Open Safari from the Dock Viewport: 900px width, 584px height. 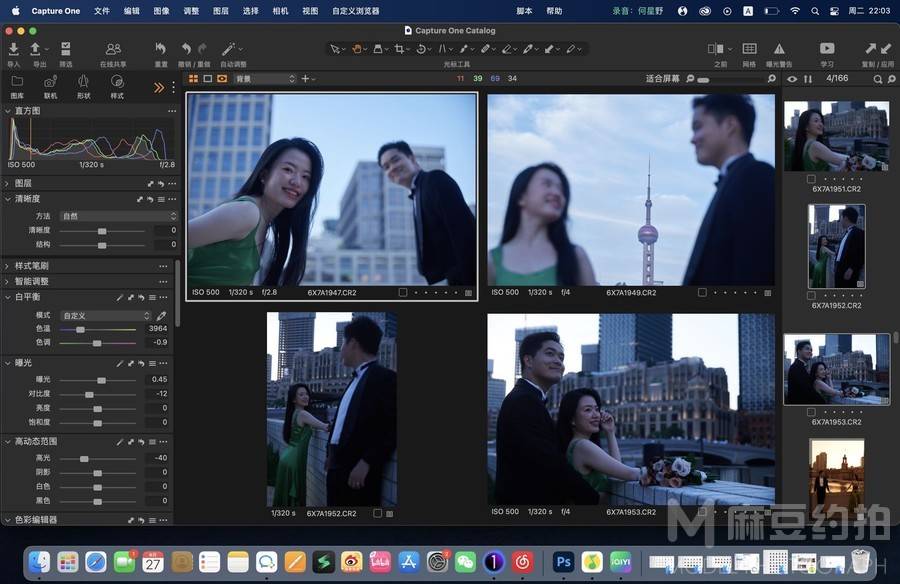tap(96, 562)
